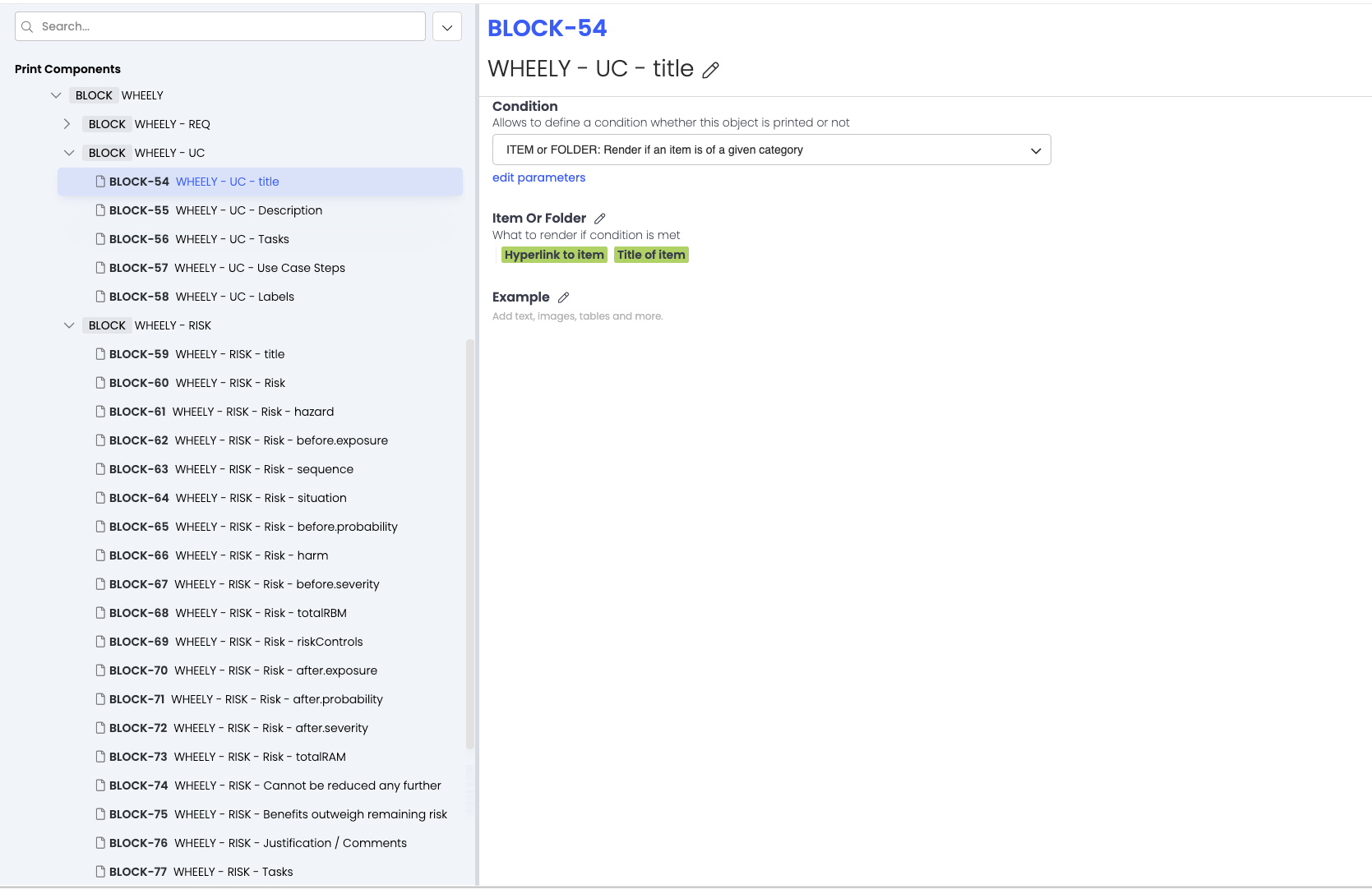Screen dimensions: 1372x889
Task: Open the search options dropdown button
Action: click(x=447, y=26)
